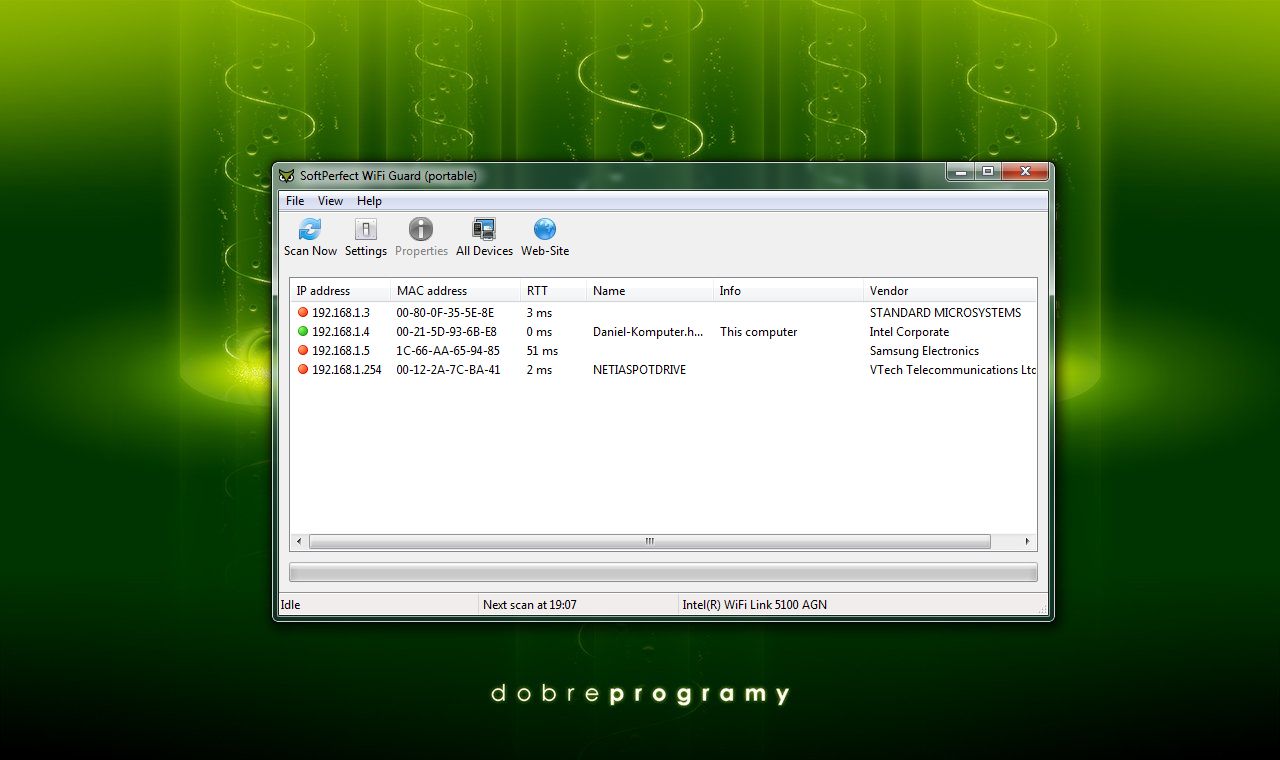The image size is (1280, 760).
Task: Click the 'This computer' info cell
Action: point(758,332)
